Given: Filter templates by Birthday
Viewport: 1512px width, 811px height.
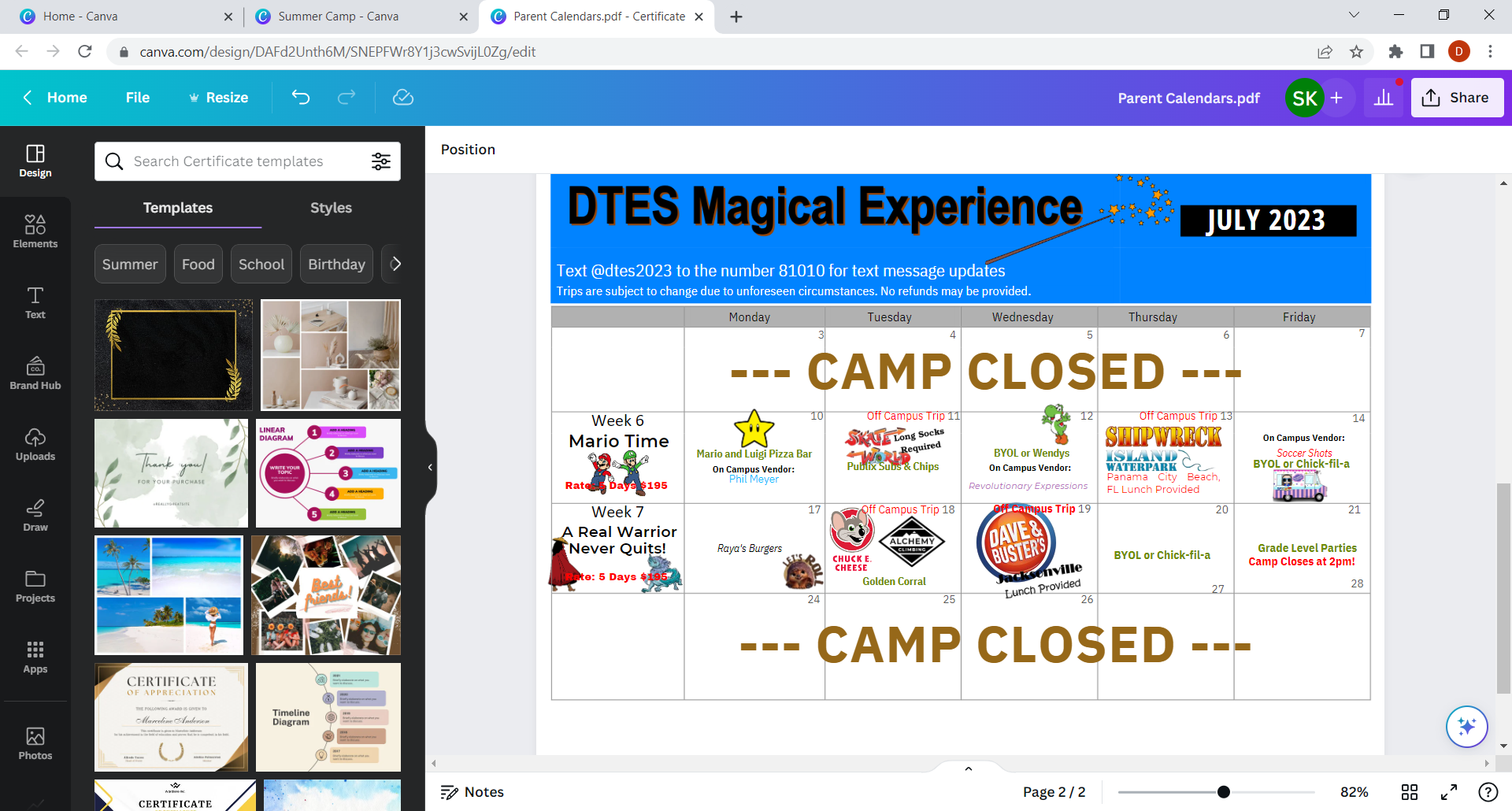Looking at the screenshot, I should (x=336, y=264).
